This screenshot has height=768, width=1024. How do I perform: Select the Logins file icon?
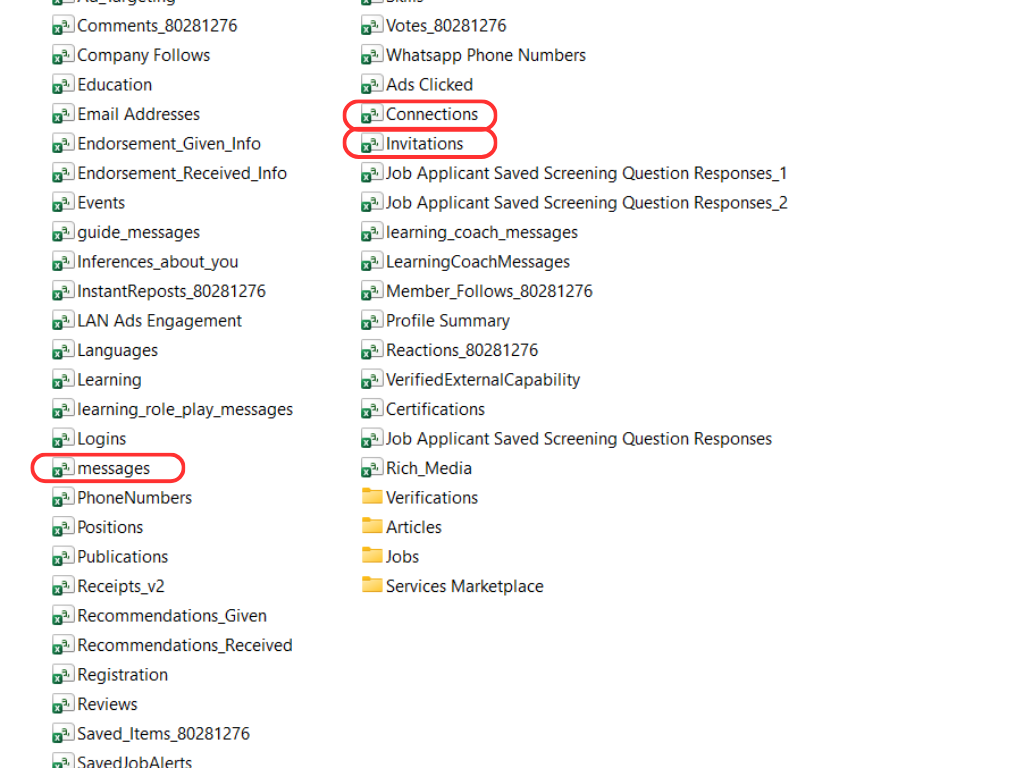click(63, 439)
